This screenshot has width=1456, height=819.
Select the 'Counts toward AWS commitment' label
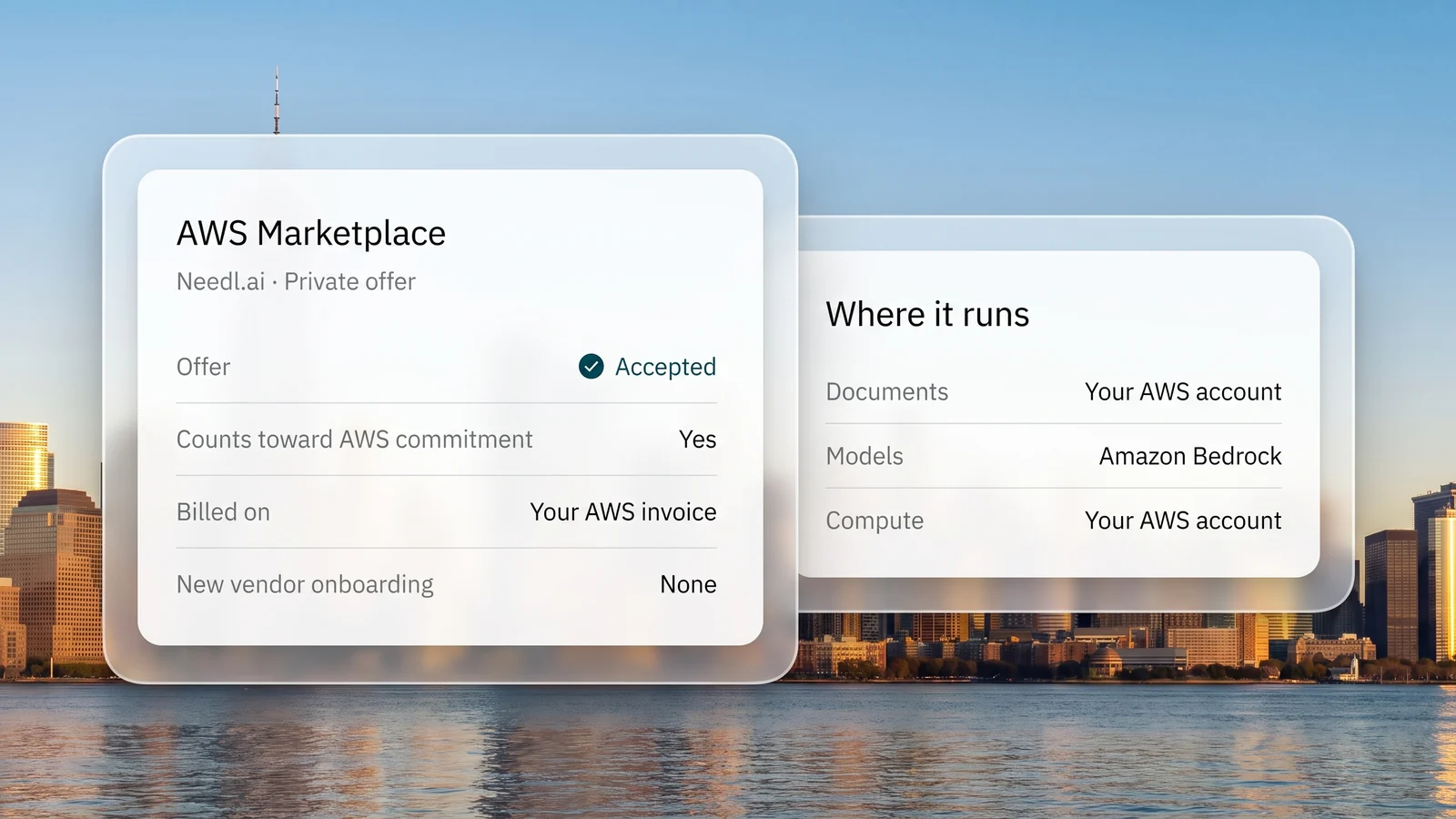point(354,440)
